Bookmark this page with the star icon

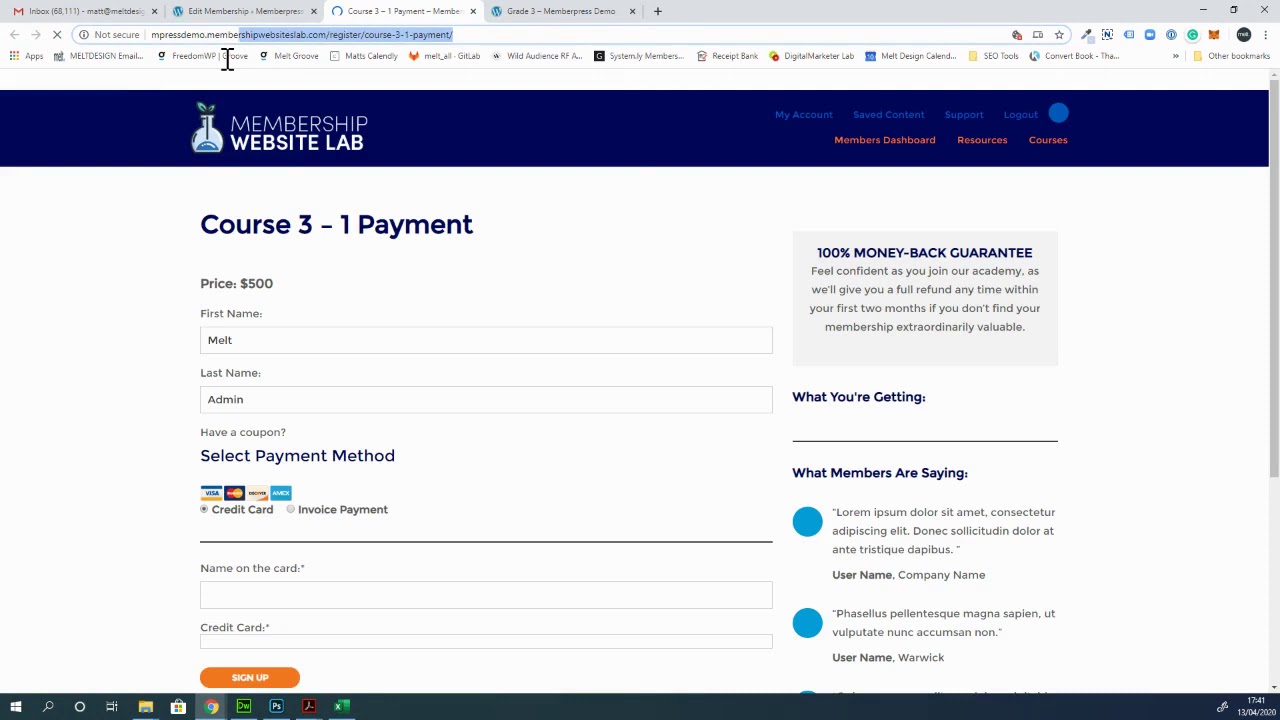pos(1059,35)
